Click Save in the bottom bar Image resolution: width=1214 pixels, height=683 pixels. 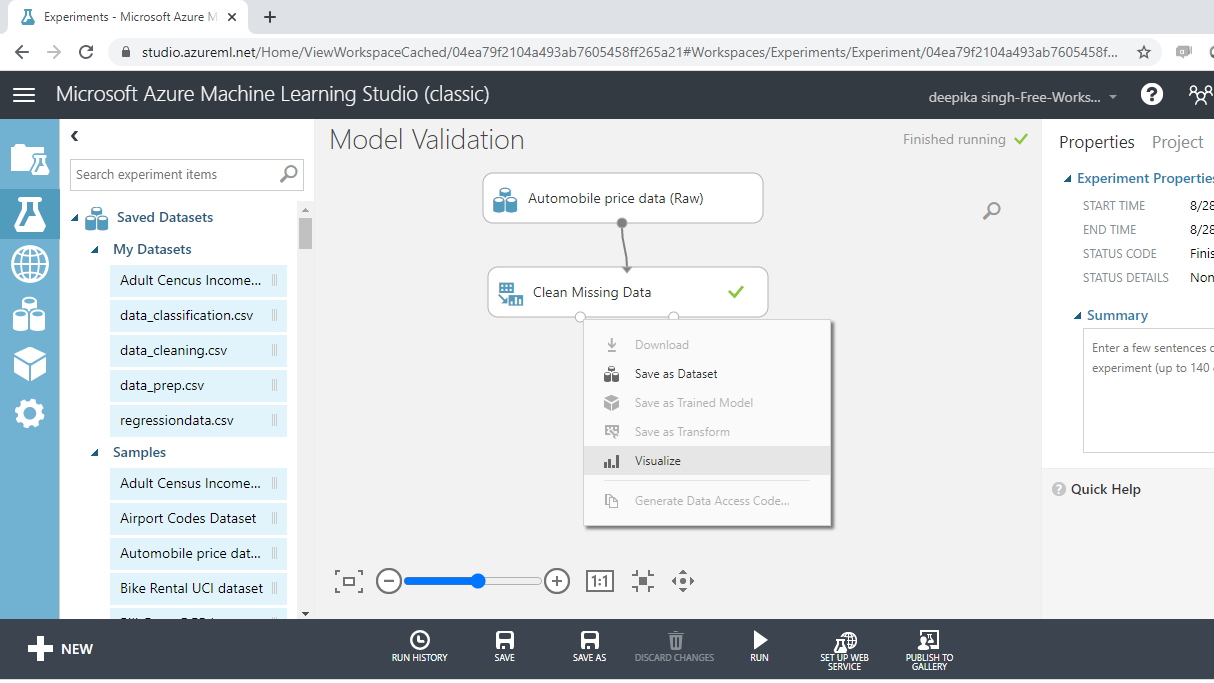pos(505,646)
